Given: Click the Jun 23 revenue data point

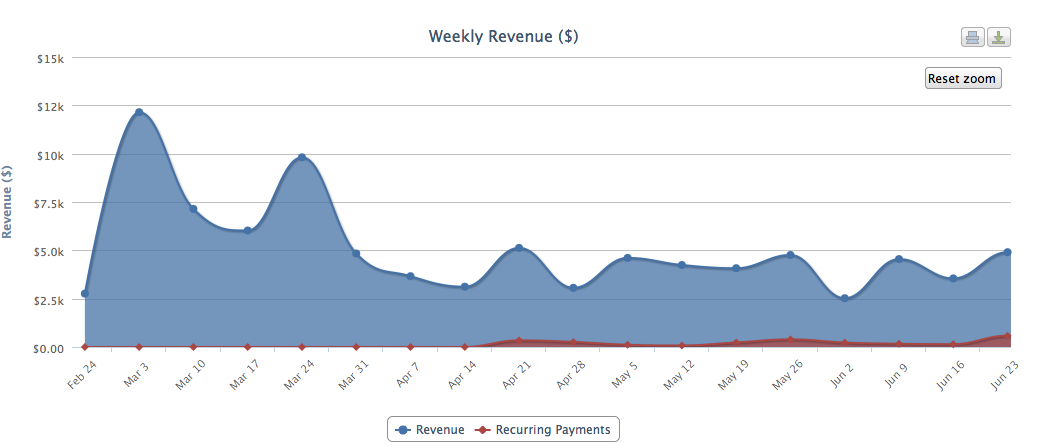Looking at the screenshot, I should click(1008, 253).
